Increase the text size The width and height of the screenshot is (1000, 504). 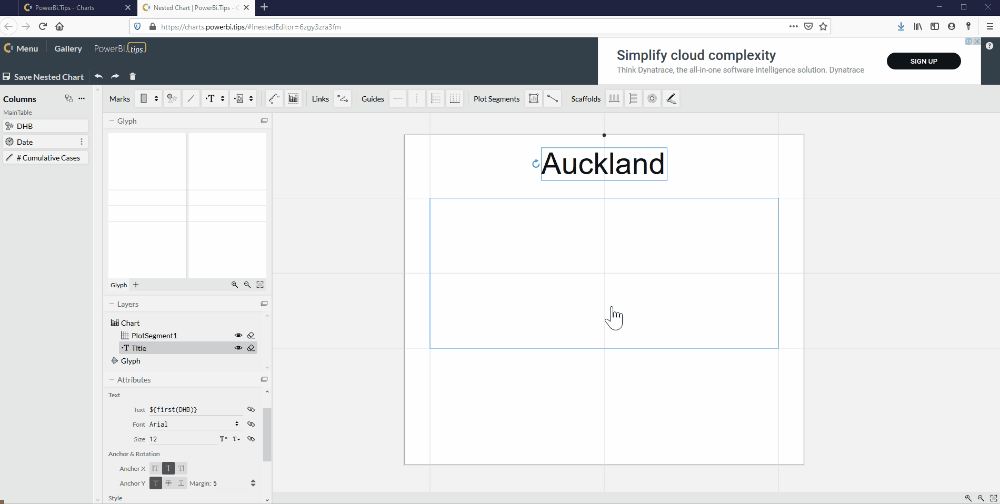(x=224, y=439)
